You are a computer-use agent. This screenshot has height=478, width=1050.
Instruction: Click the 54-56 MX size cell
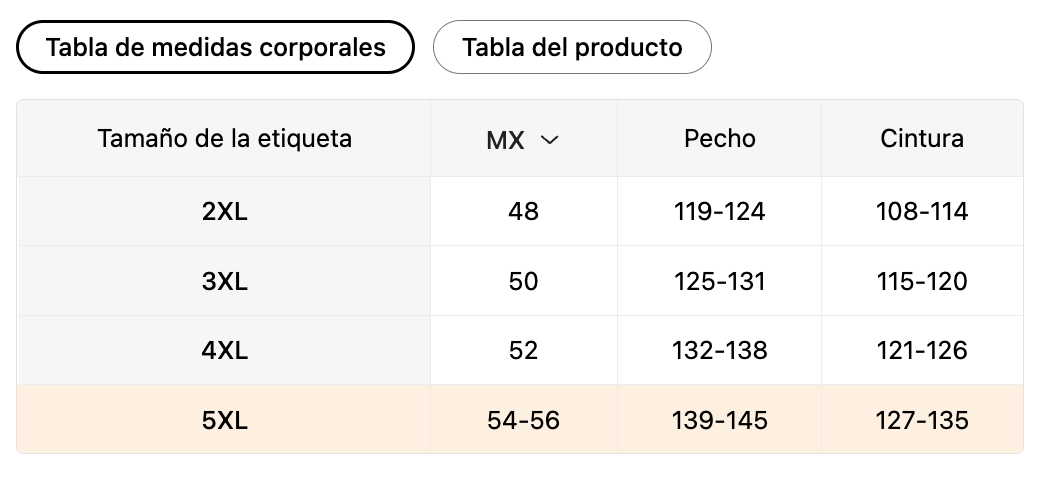pos(524,420)
